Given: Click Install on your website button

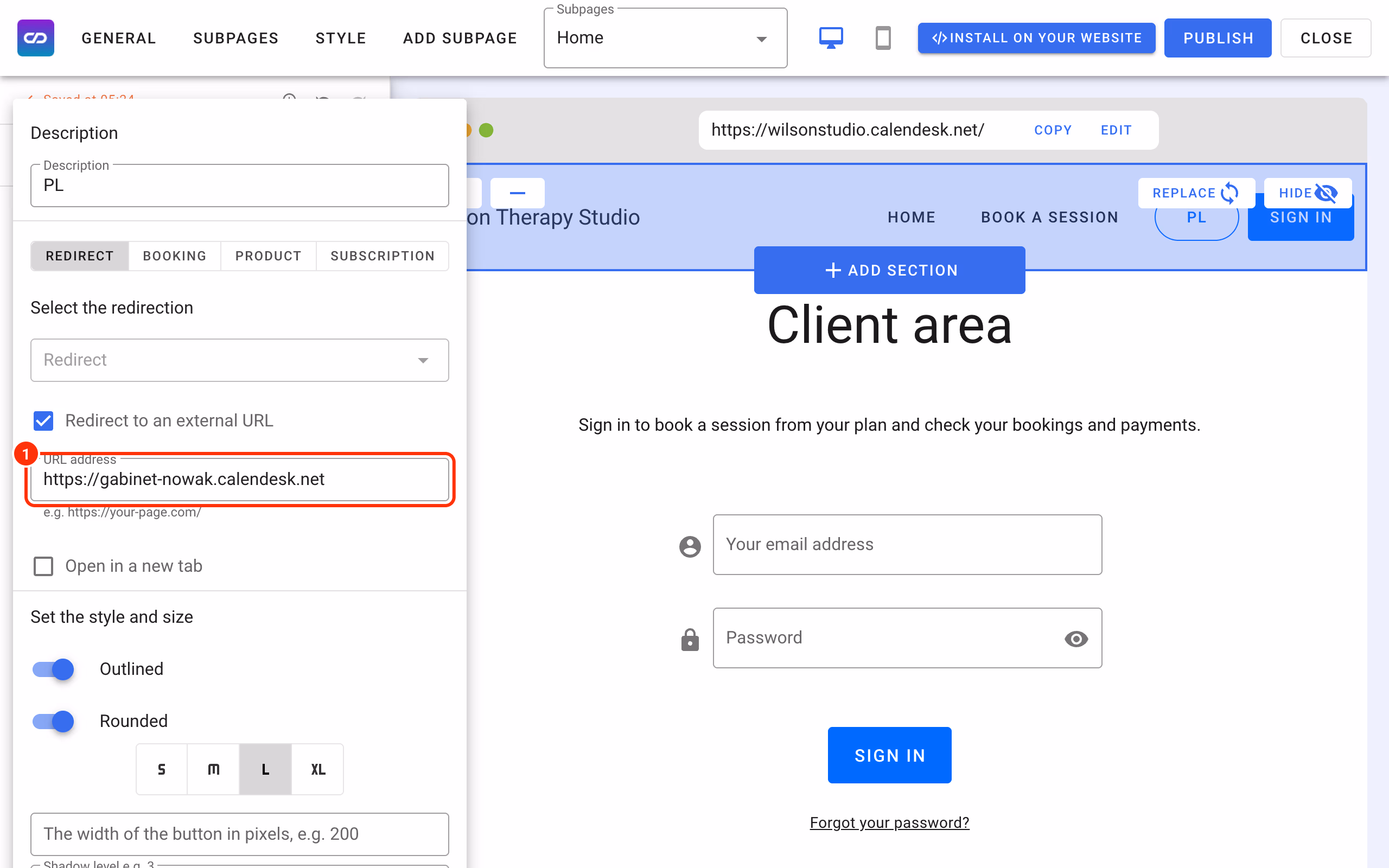Looking at the screenshot, I should coord(1036,38).
